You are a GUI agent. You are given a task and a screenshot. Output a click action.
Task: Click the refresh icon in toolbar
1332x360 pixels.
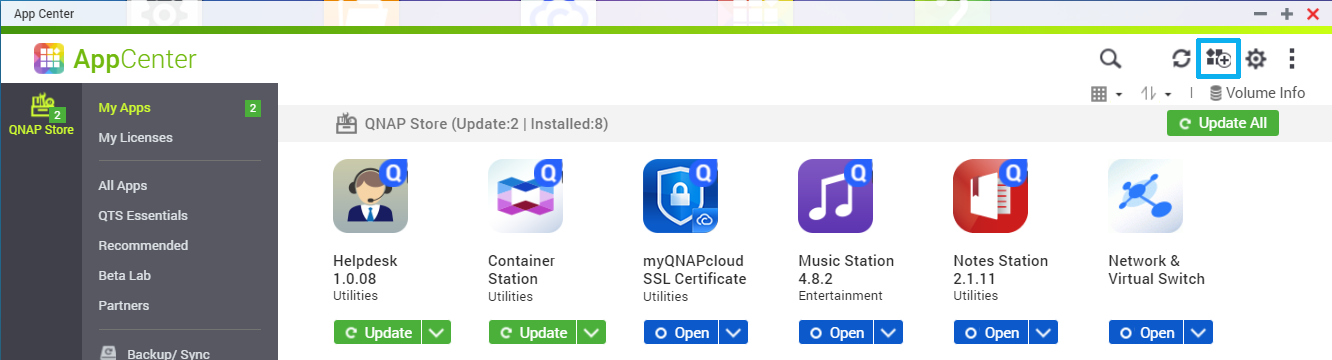point(1181,59)
